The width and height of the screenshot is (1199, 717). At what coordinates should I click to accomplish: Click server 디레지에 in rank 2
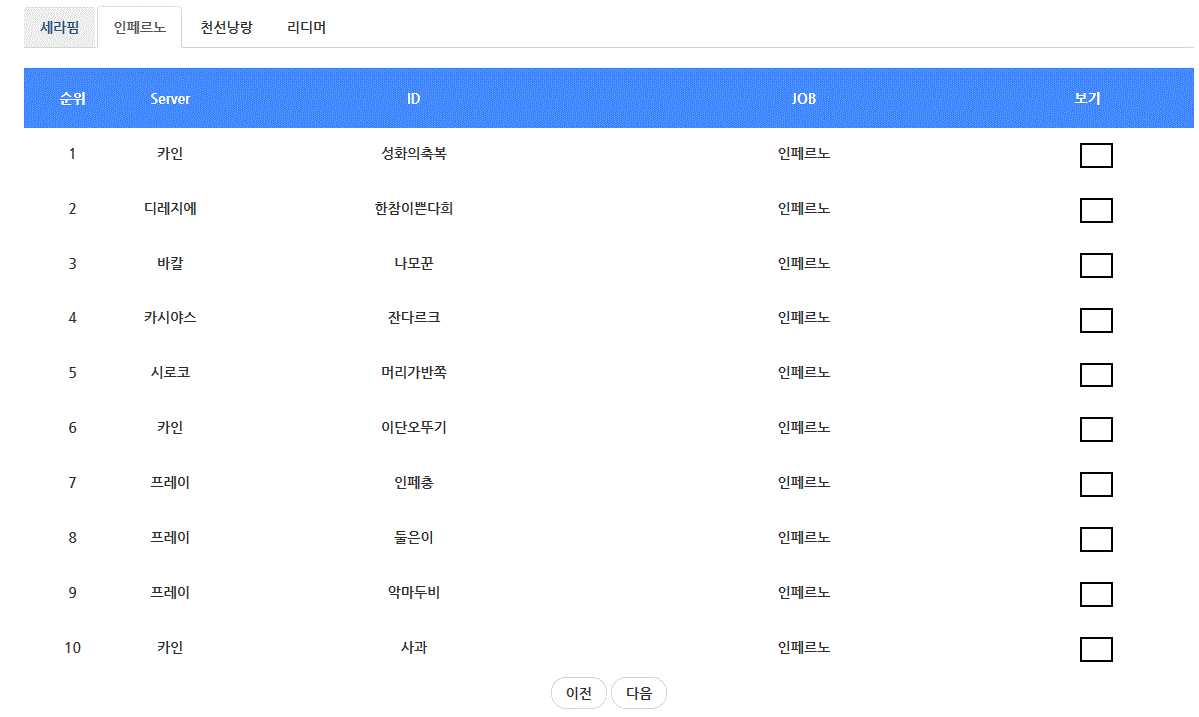coord(170,209)
